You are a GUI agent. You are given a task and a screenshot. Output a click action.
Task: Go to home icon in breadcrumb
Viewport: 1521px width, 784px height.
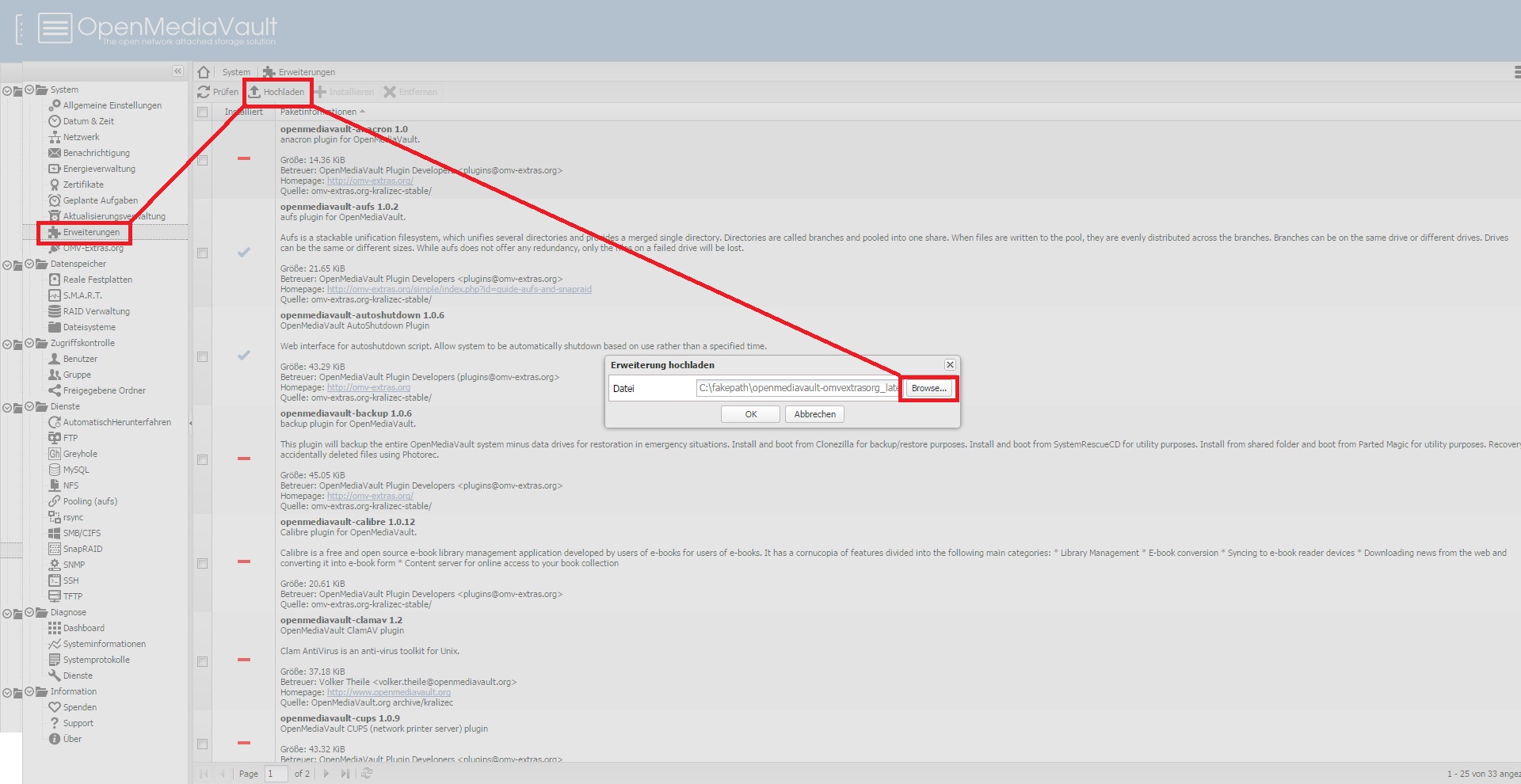point(204,72)
